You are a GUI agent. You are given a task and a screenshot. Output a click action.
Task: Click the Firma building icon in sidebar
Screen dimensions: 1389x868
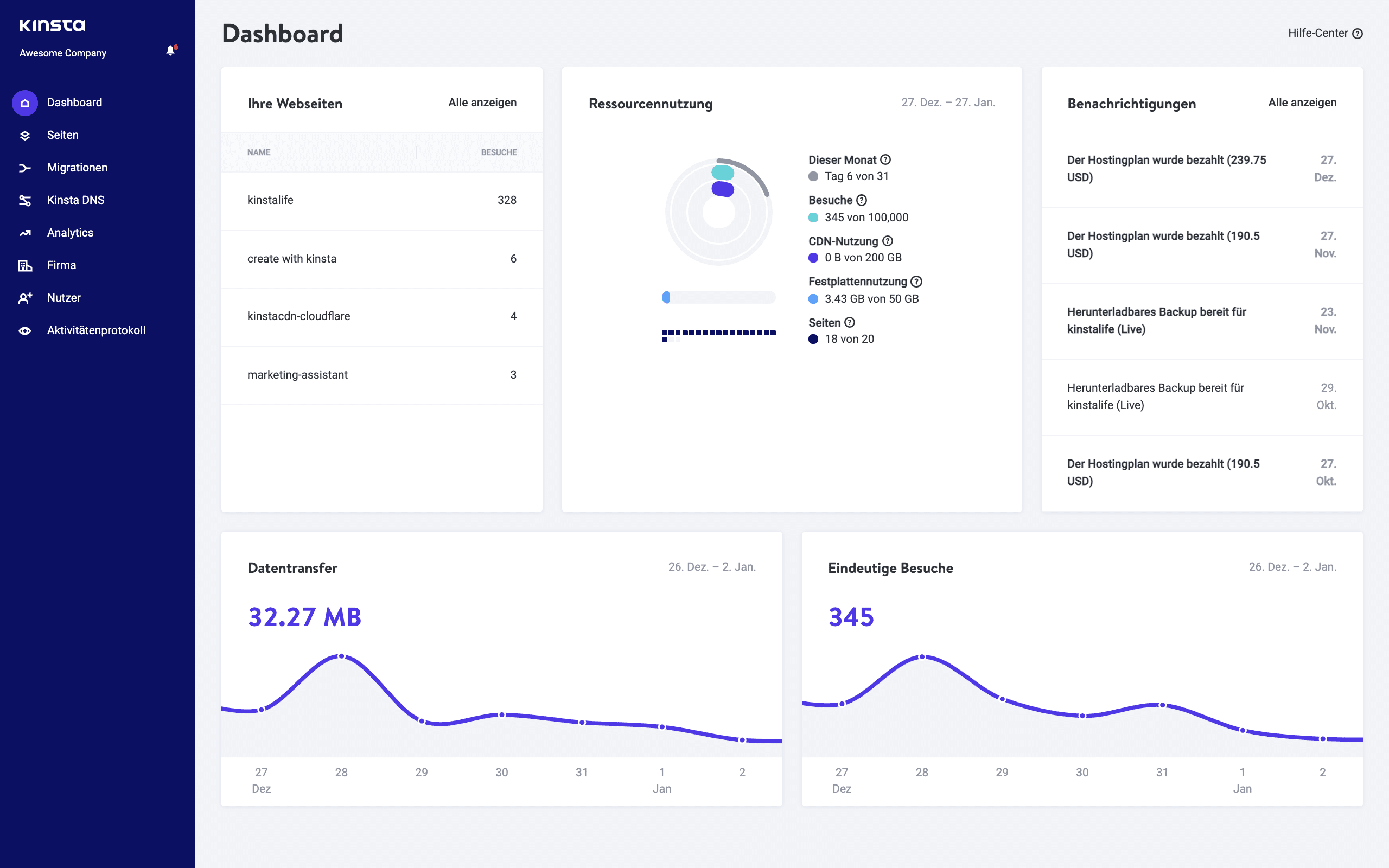[x=24, y=265]
